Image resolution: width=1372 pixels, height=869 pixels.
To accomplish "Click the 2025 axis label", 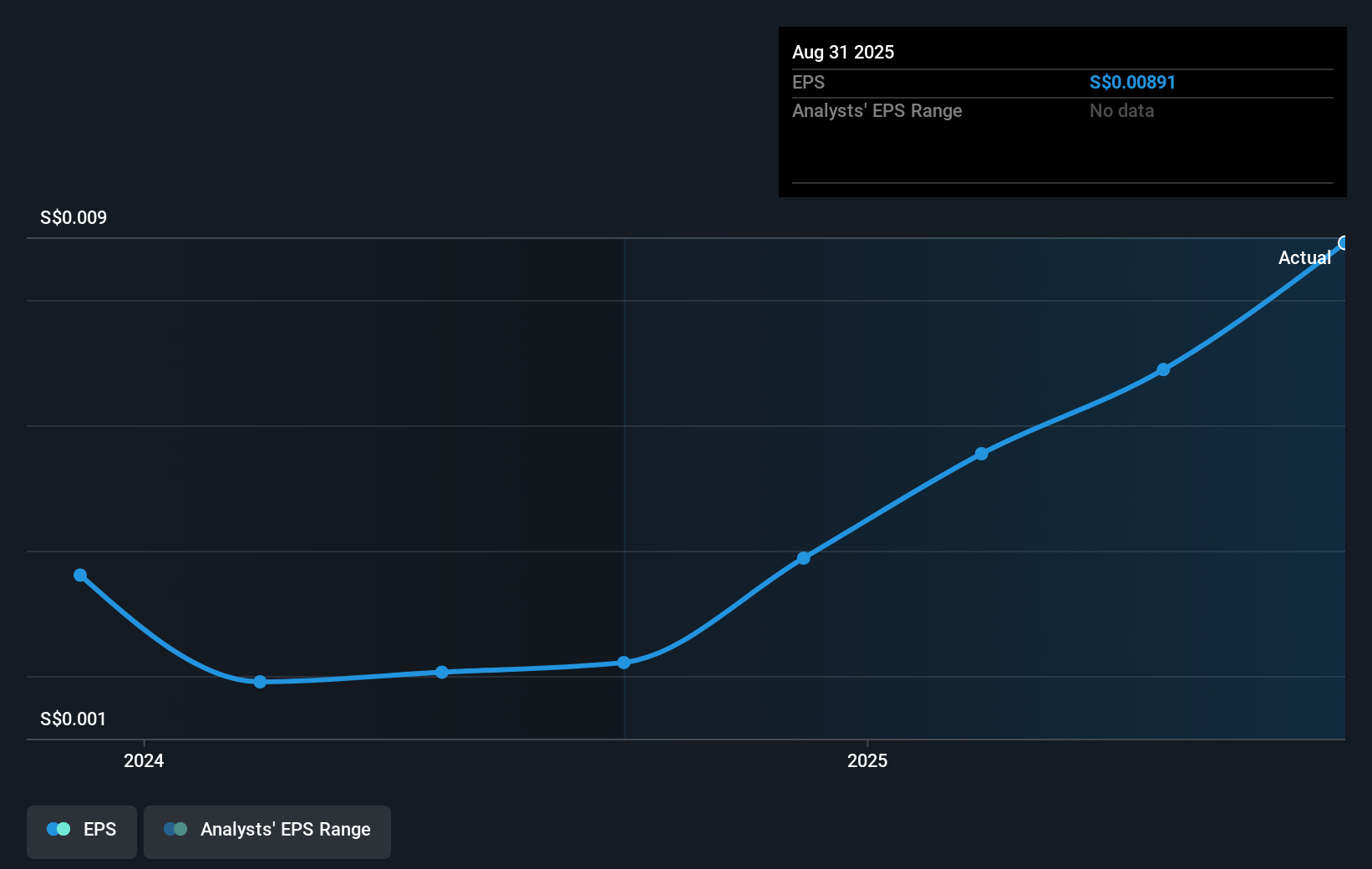I will tap(867, 760).
